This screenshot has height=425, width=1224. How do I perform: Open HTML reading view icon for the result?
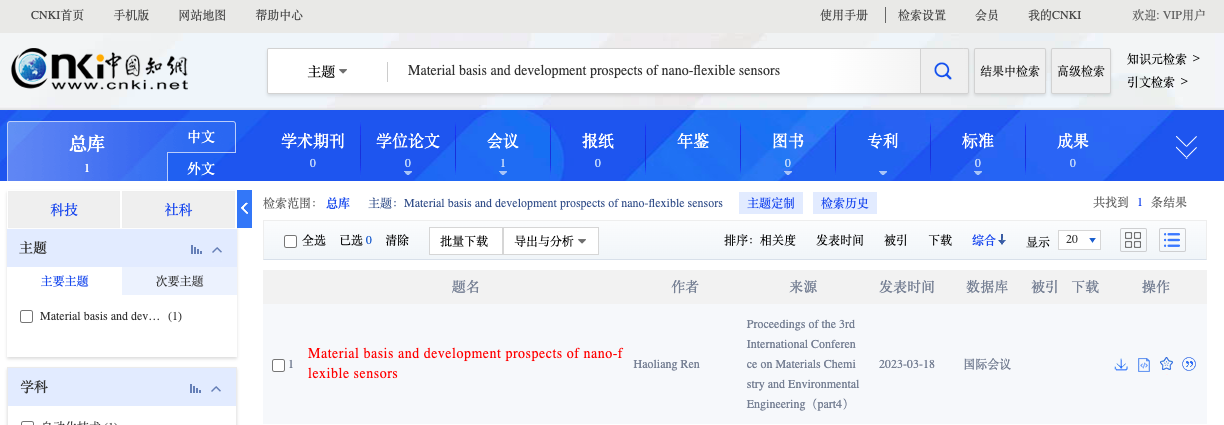point(1144,365)
